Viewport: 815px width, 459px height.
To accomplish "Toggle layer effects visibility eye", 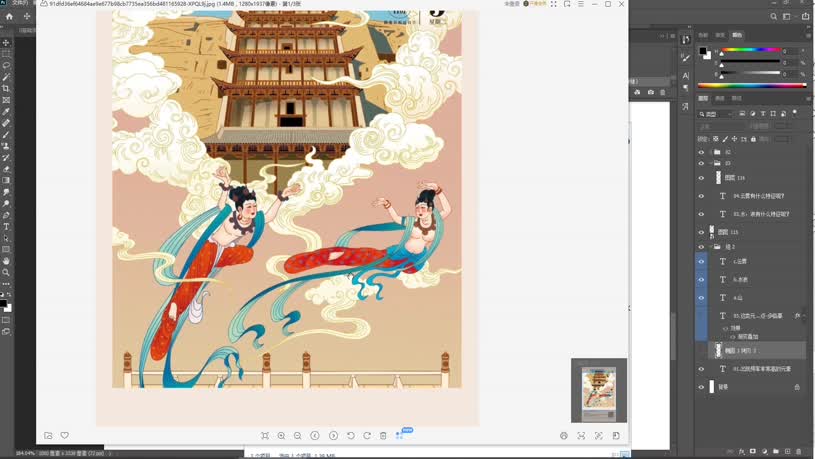I will (726, 329).
